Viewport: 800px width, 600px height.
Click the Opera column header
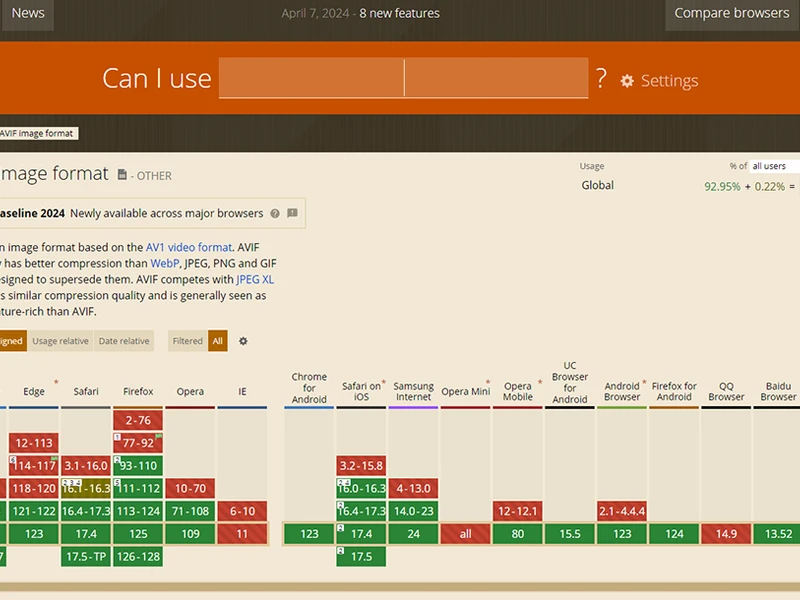click(x=190, y=391)
